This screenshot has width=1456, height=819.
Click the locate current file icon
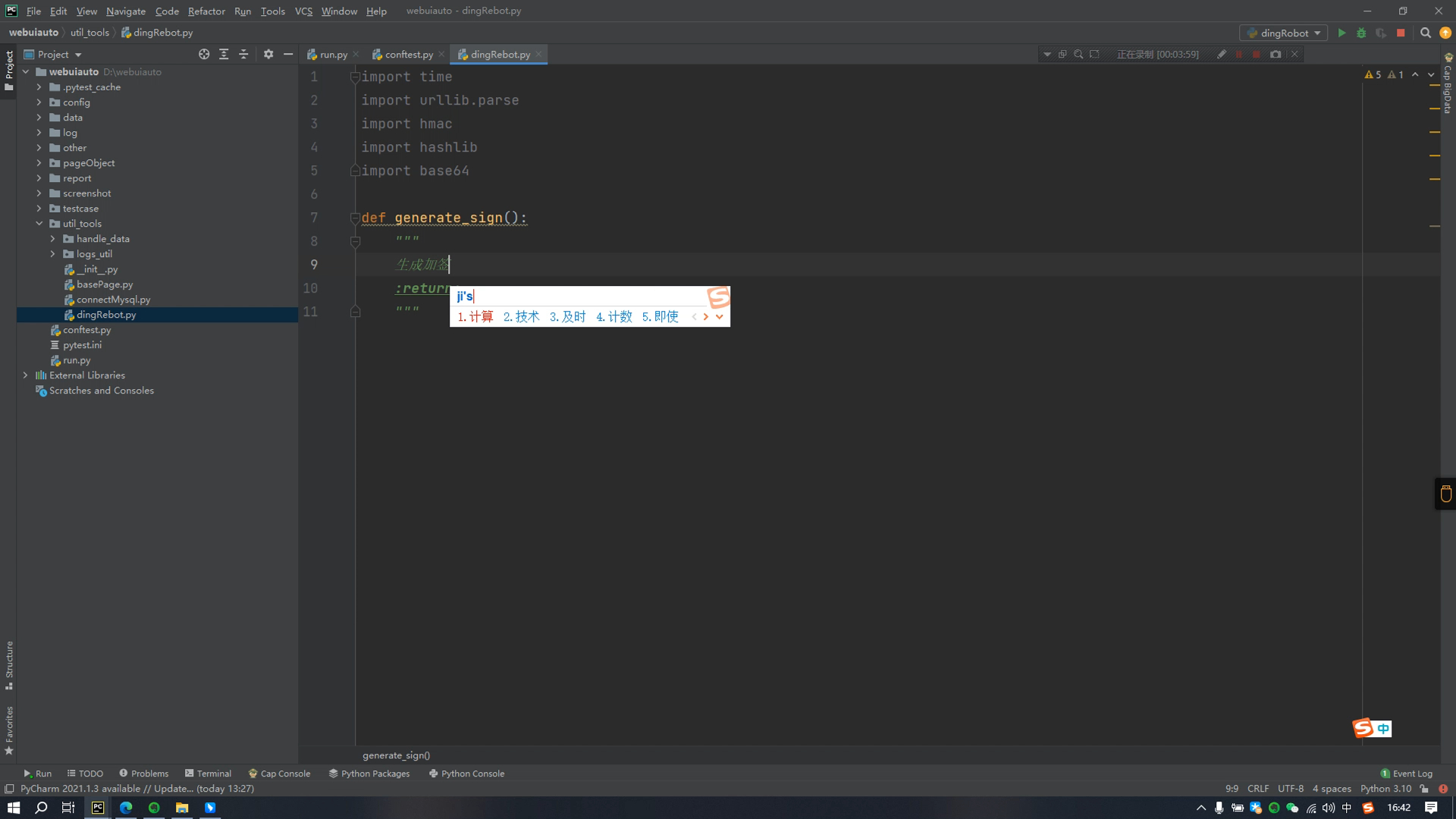click(204, 54)
